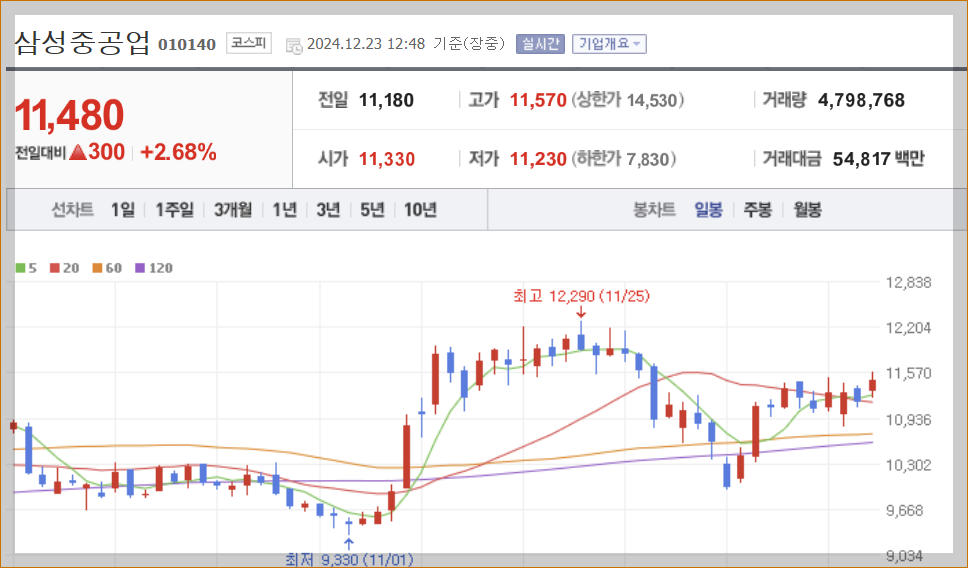Viewport: 968px width, 568px height.
Task: Click the 시가 value 11,330
Action: 386,159
